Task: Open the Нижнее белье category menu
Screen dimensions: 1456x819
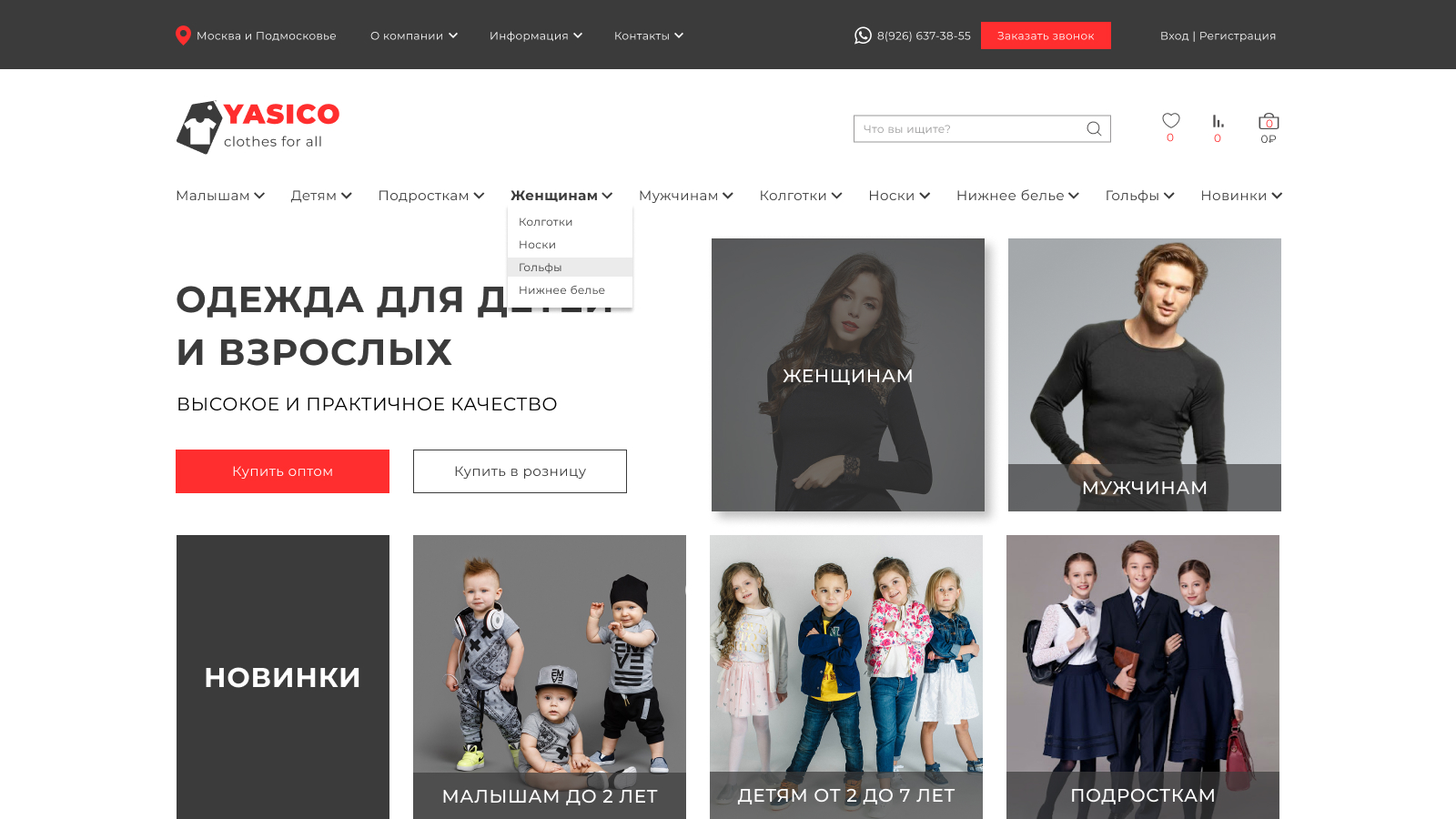Action: point(1017,196)
